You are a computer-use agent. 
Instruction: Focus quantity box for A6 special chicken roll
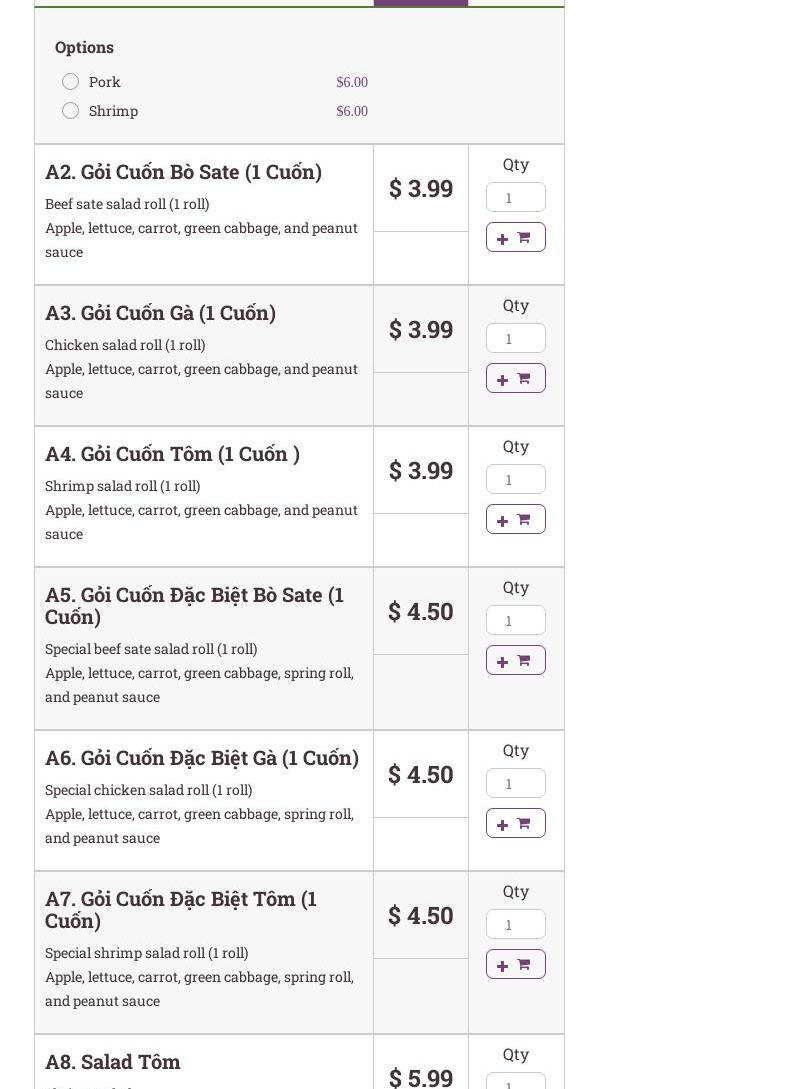[515, 783]
